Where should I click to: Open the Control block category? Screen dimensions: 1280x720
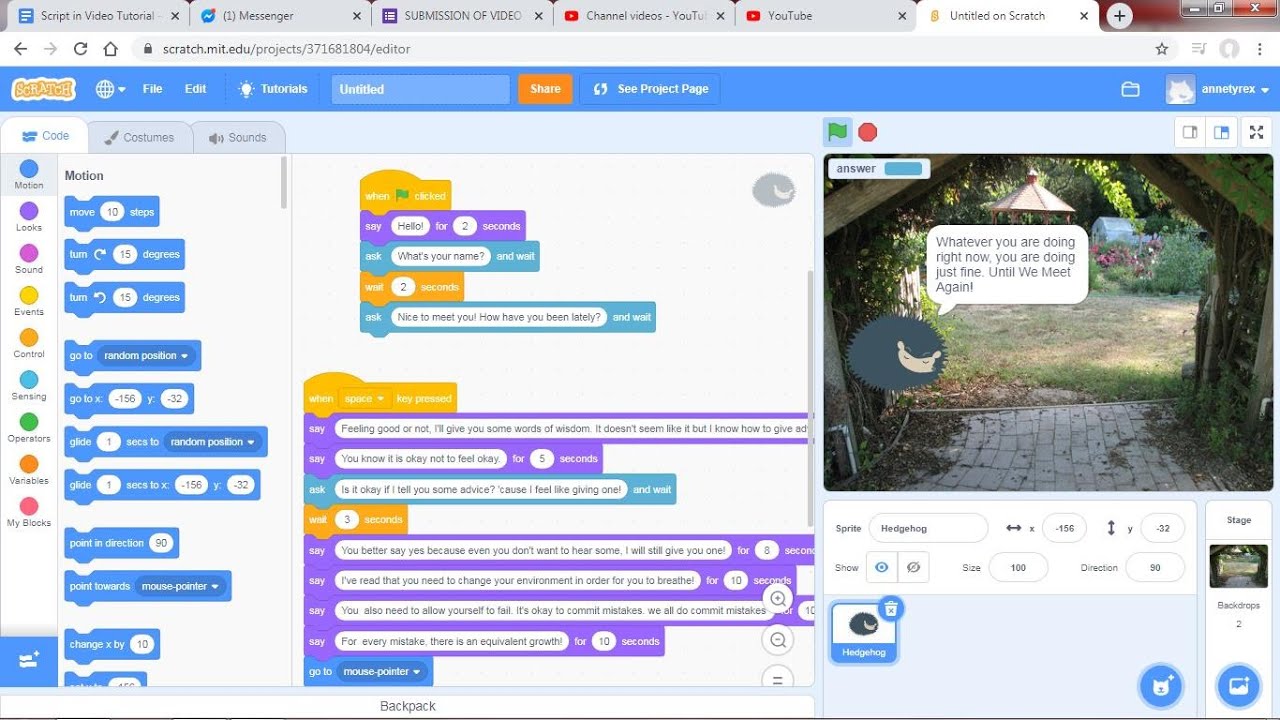29,343
